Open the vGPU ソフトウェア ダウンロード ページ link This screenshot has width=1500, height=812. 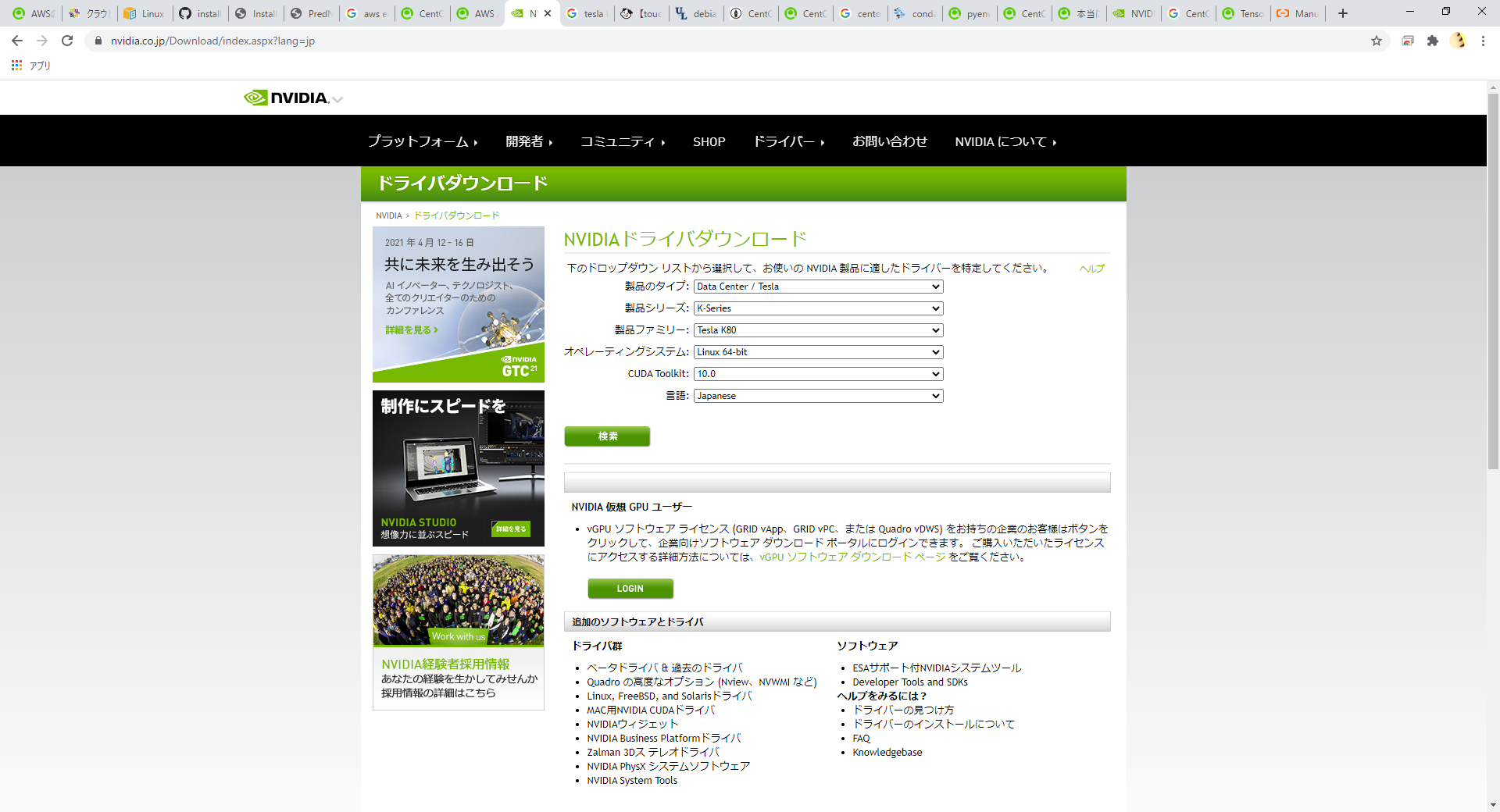pyautogui.click(x=852, y=557)
